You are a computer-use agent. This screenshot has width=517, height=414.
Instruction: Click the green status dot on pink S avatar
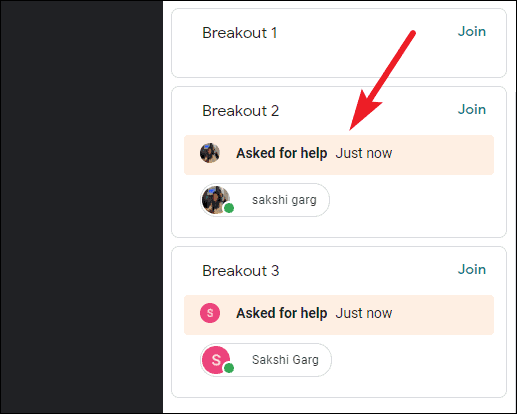(229, 368)
